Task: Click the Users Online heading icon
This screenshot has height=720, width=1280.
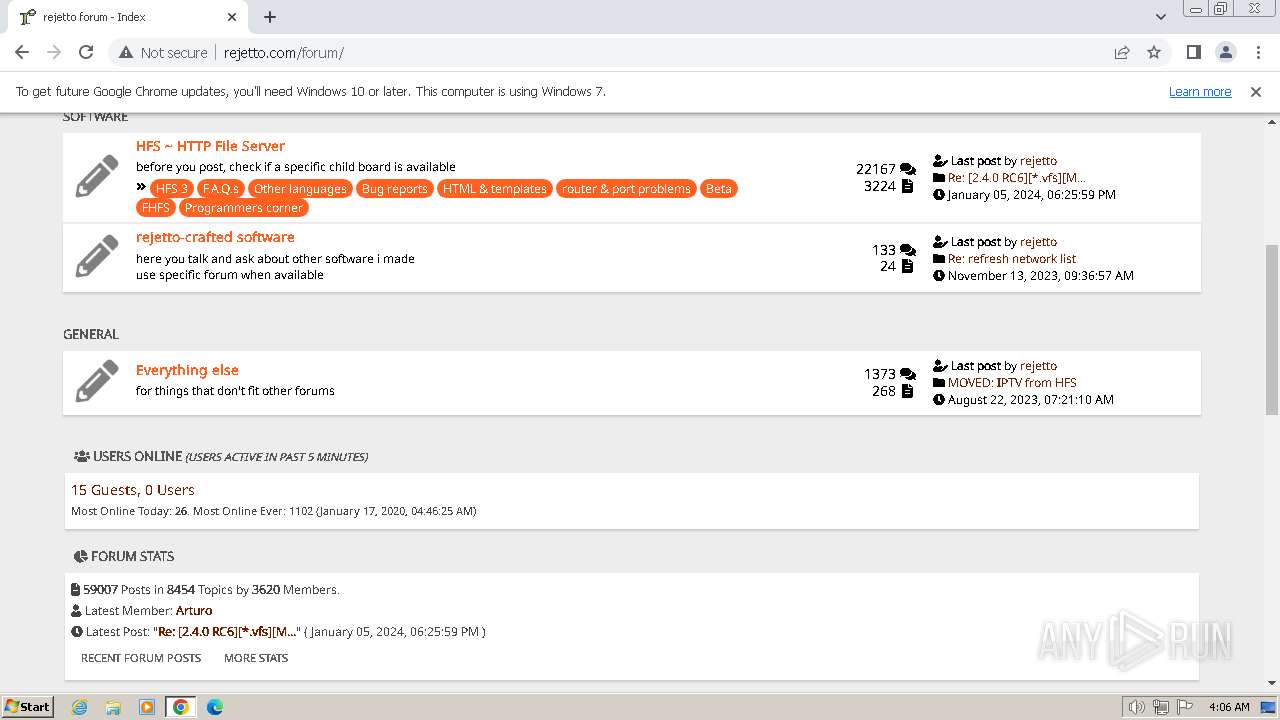Action: [82, 456]
